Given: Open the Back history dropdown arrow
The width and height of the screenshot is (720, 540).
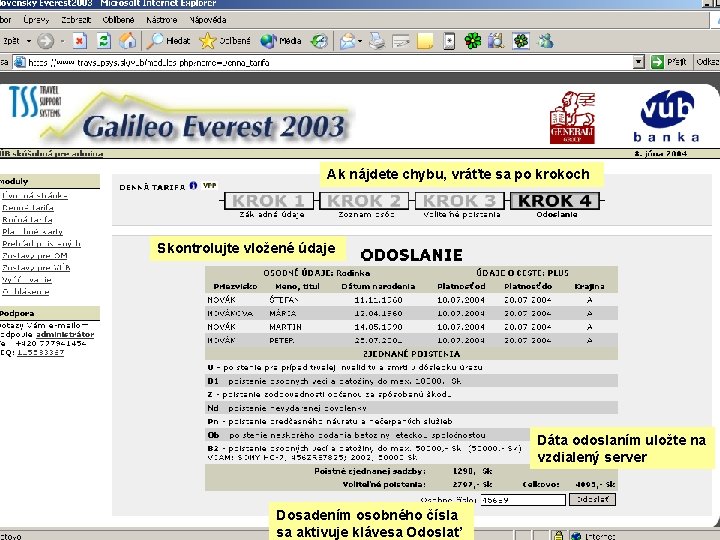Looking at the screenshot, I should [x=29, y=41].
